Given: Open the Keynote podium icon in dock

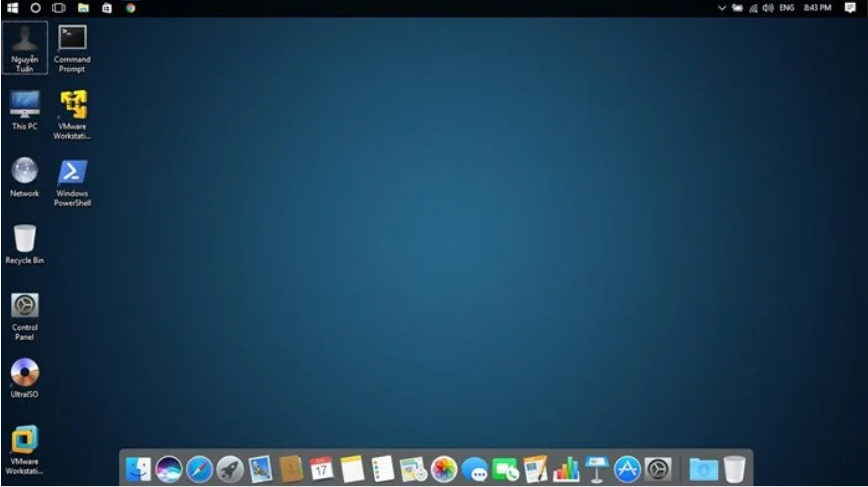Looking at the screenshot, I should 597,469.
